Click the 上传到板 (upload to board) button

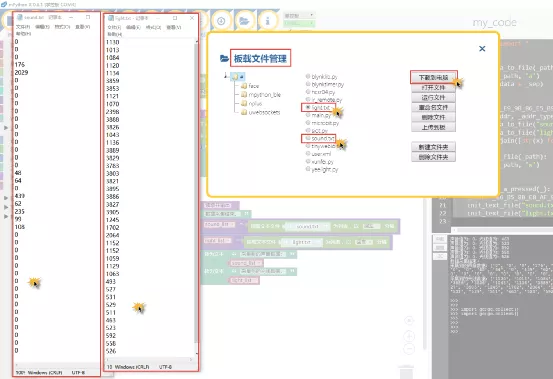pyautogui.click(x=433, y=127)
